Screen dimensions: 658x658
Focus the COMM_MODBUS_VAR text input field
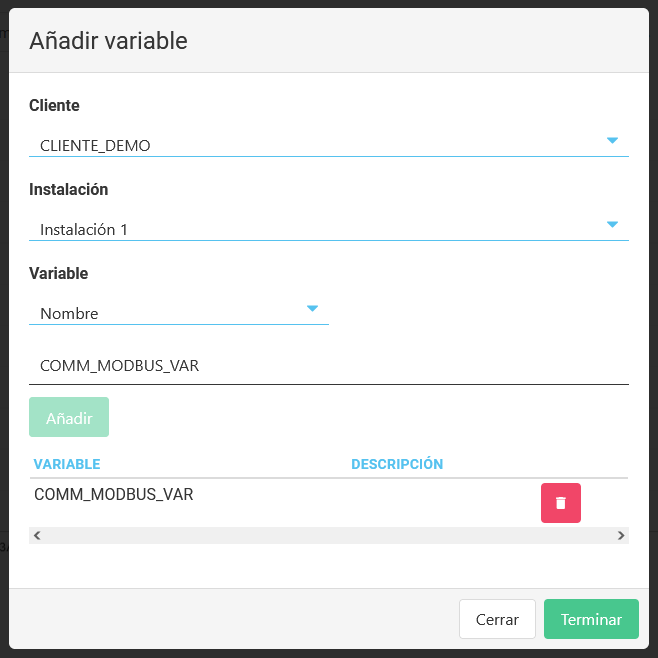tap(328, 366)
